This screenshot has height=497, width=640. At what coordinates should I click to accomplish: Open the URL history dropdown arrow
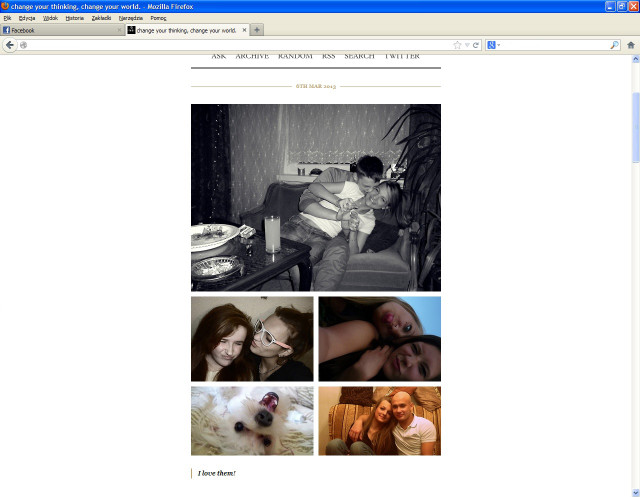pos(467,45)
